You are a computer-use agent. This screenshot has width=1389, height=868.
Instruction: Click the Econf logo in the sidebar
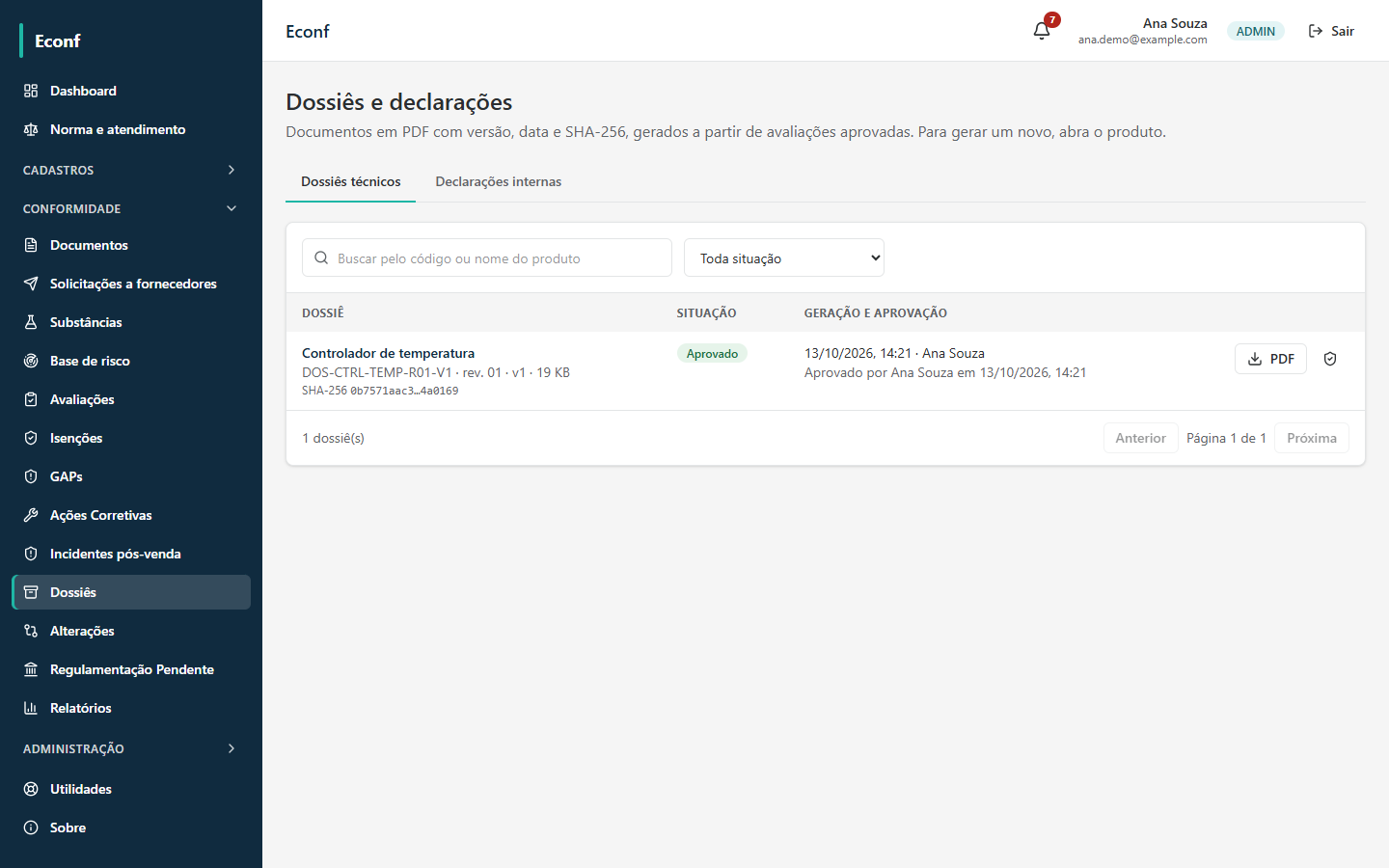pos(58,41)
